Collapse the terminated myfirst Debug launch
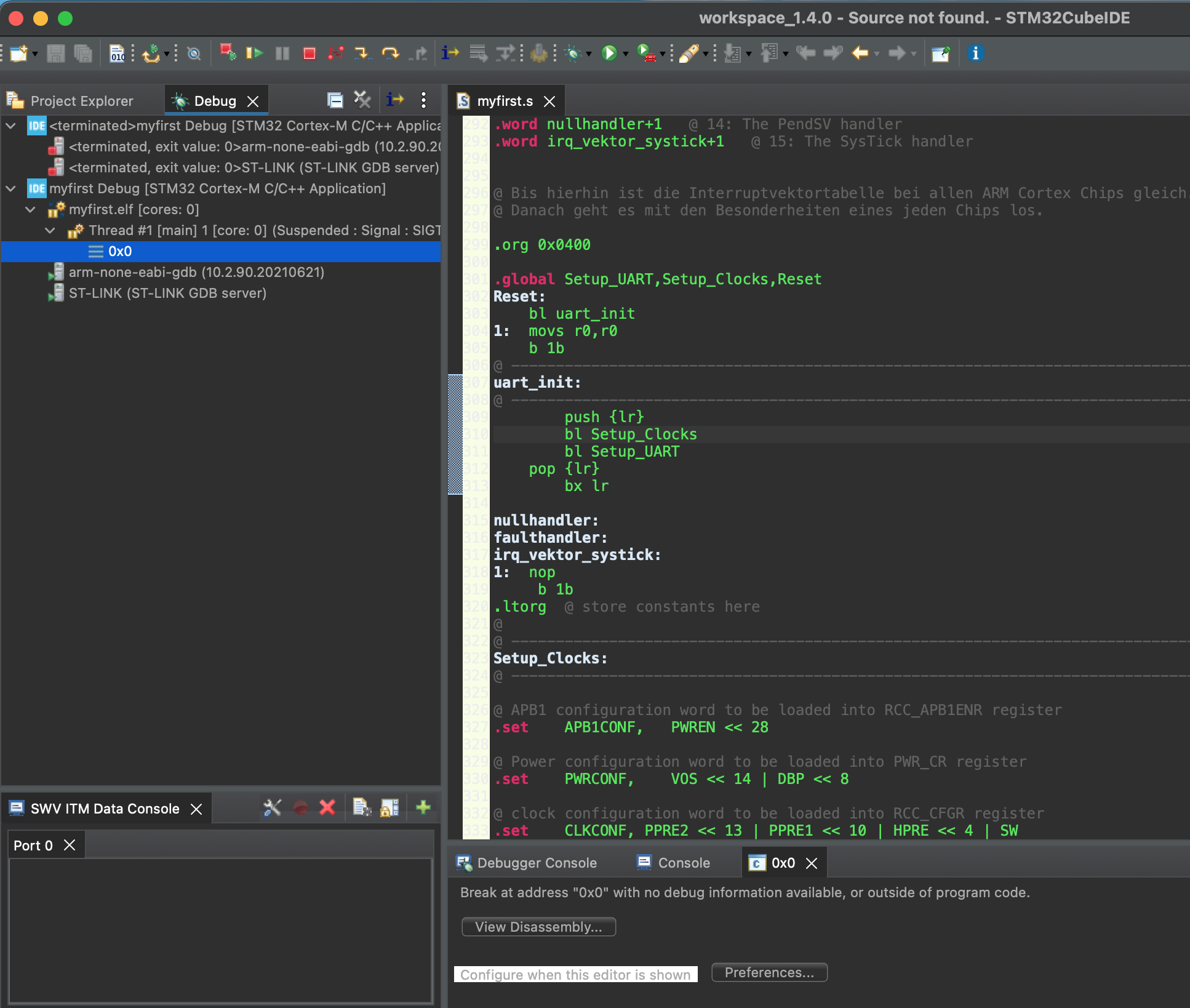The image size is (1190, 1008). (x=11, y=126)
